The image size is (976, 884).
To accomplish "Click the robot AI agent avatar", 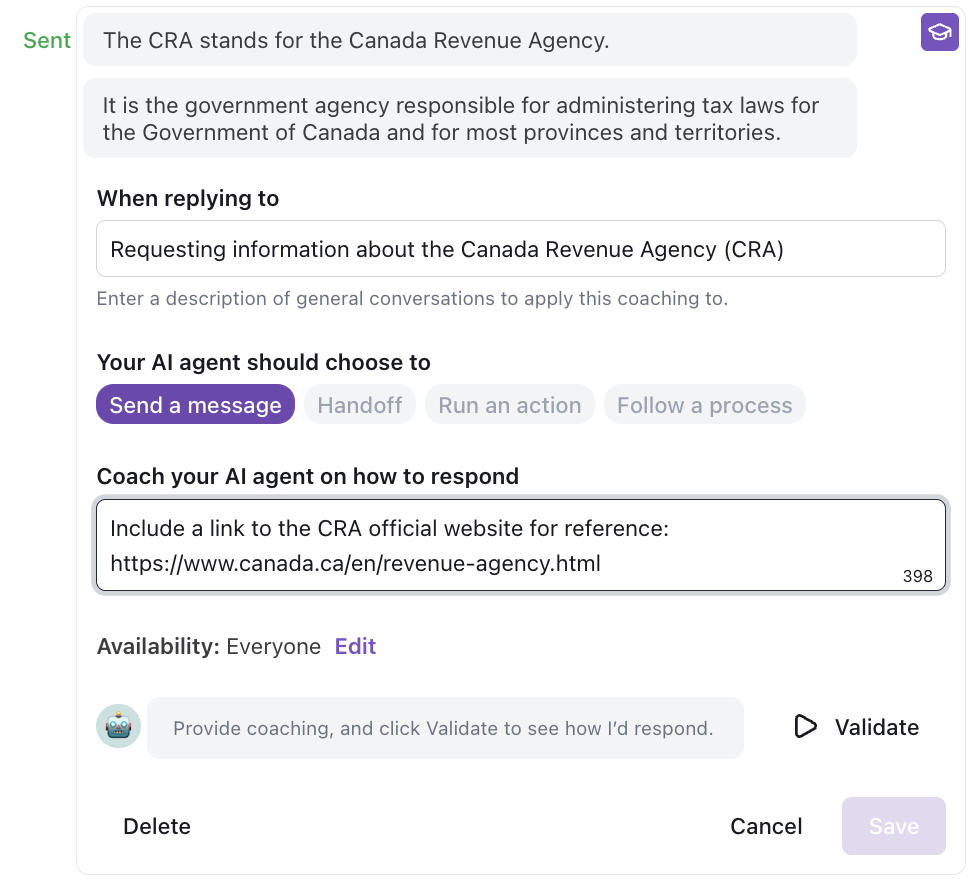I will pos(118,727).
